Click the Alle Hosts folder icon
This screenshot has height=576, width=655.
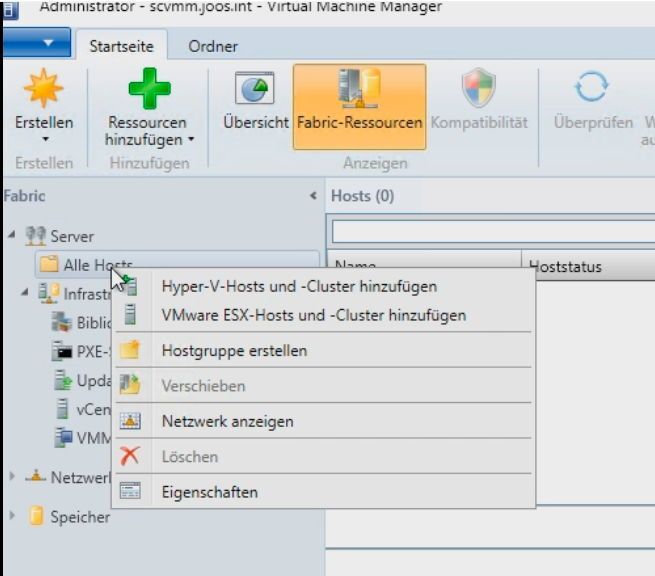(49, 264)
